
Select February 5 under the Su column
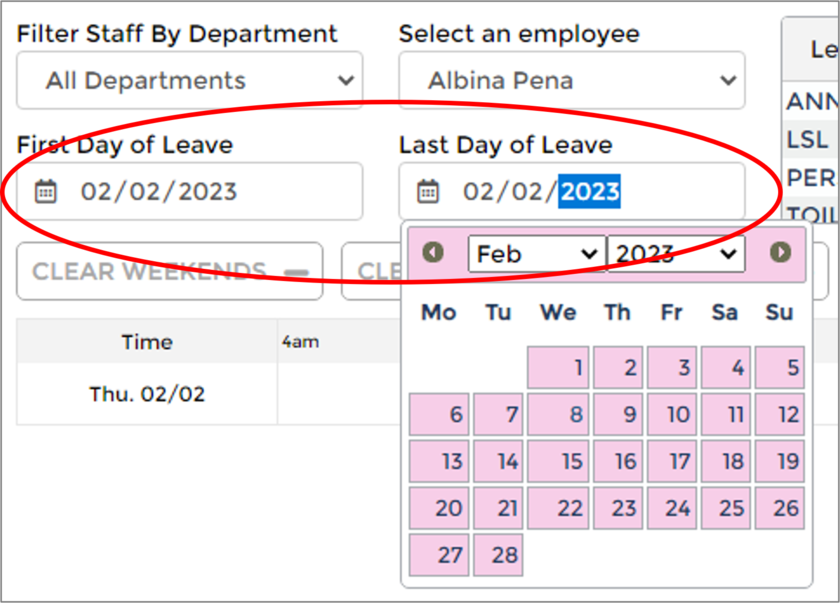pyautogui.click(x=779, y=366)
